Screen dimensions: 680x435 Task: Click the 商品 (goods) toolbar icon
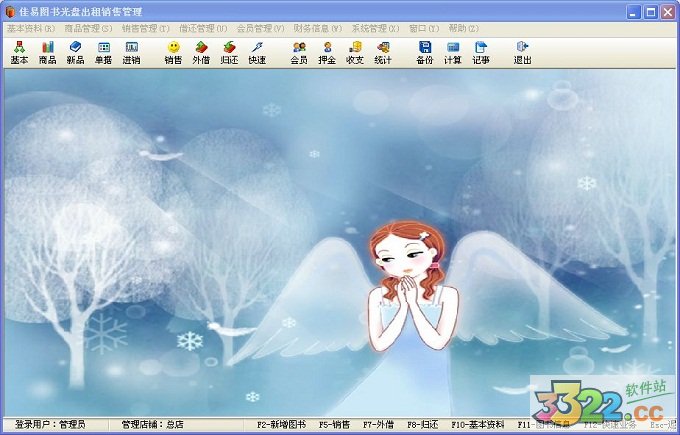coord(47,52)
